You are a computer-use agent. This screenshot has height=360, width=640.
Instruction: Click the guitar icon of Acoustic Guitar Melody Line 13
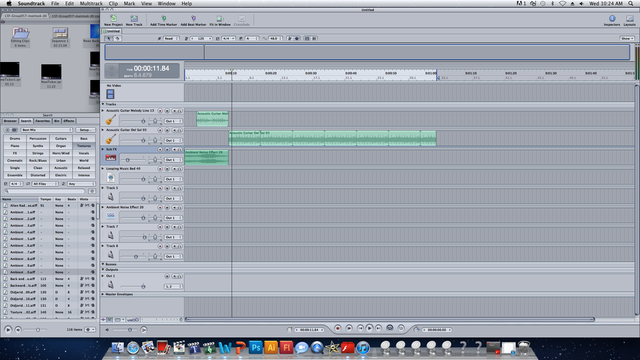111,120
